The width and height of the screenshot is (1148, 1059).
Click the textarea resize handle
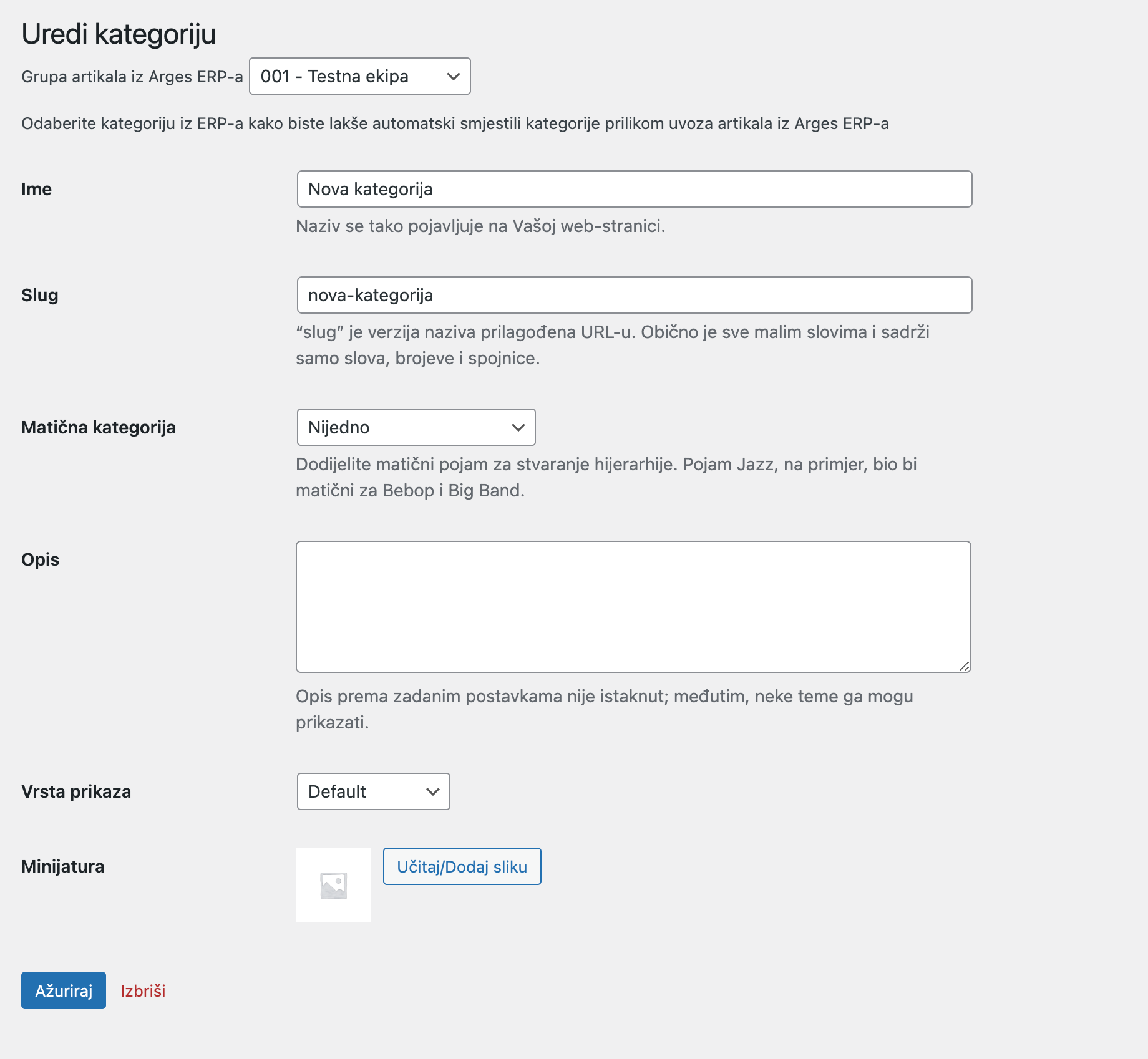pos(965,665)
